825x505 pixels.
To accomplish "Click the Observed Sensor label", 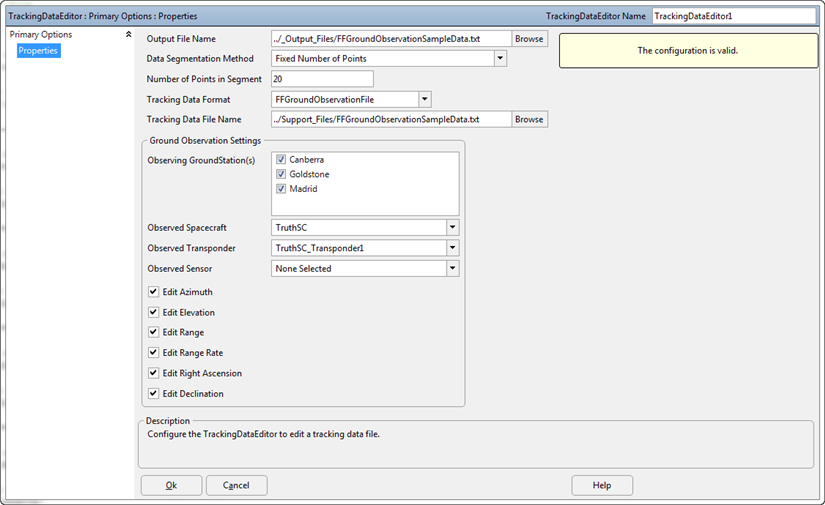I will (x=179, y=269).
